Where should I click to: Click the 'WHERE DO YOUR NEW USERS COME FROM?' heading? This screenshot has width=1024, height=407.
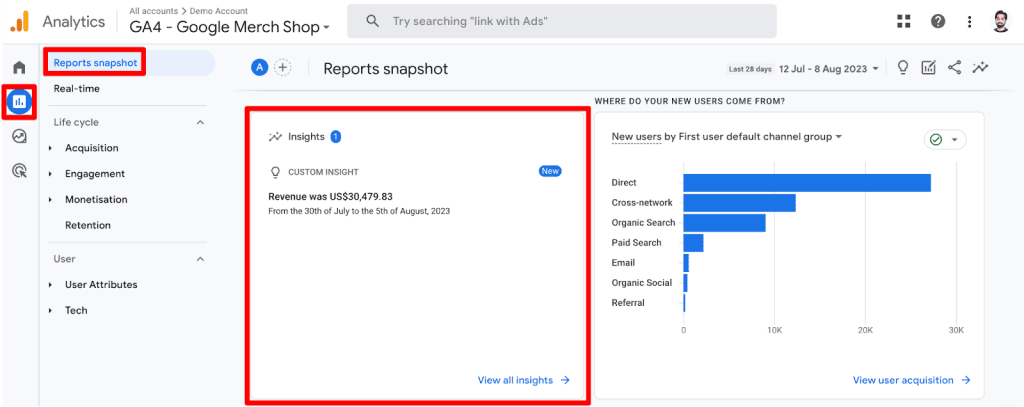pyautogui.click(x=690, y=102)
